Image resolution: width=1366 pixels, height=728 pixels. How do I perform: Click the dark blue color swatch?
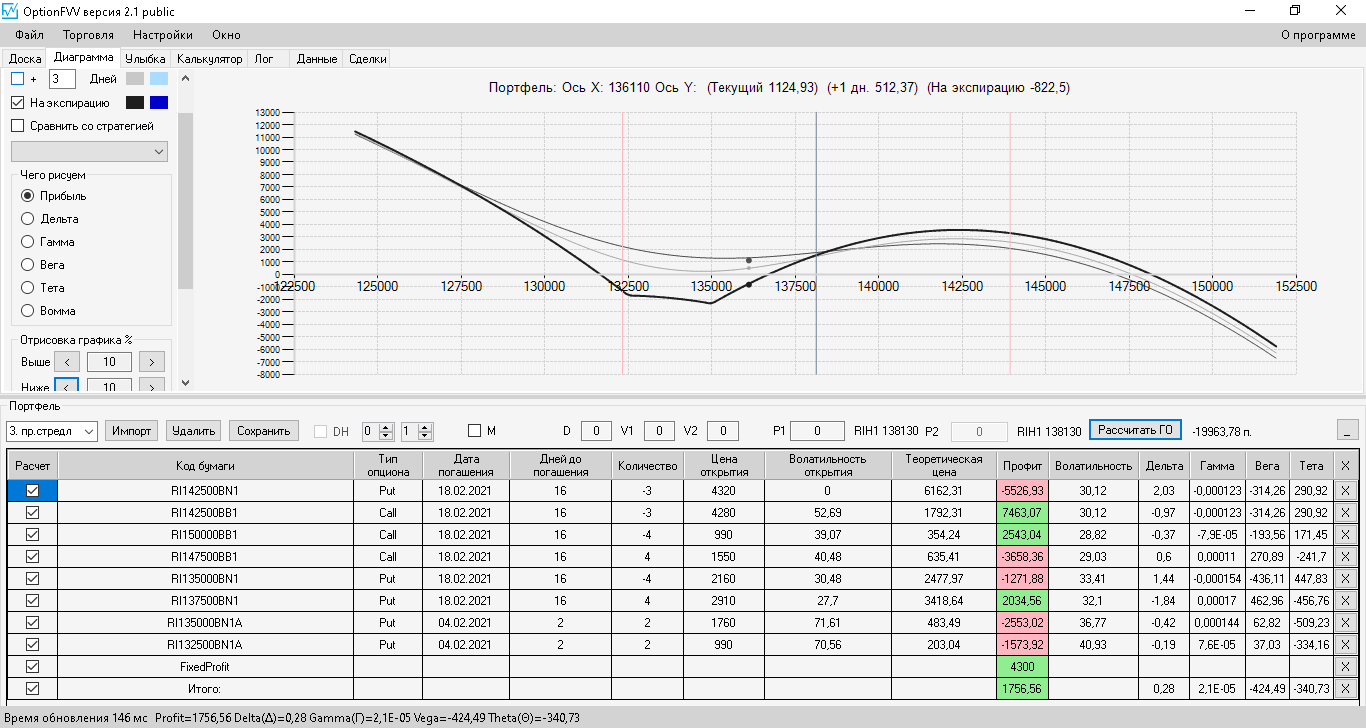coord(159,103)
